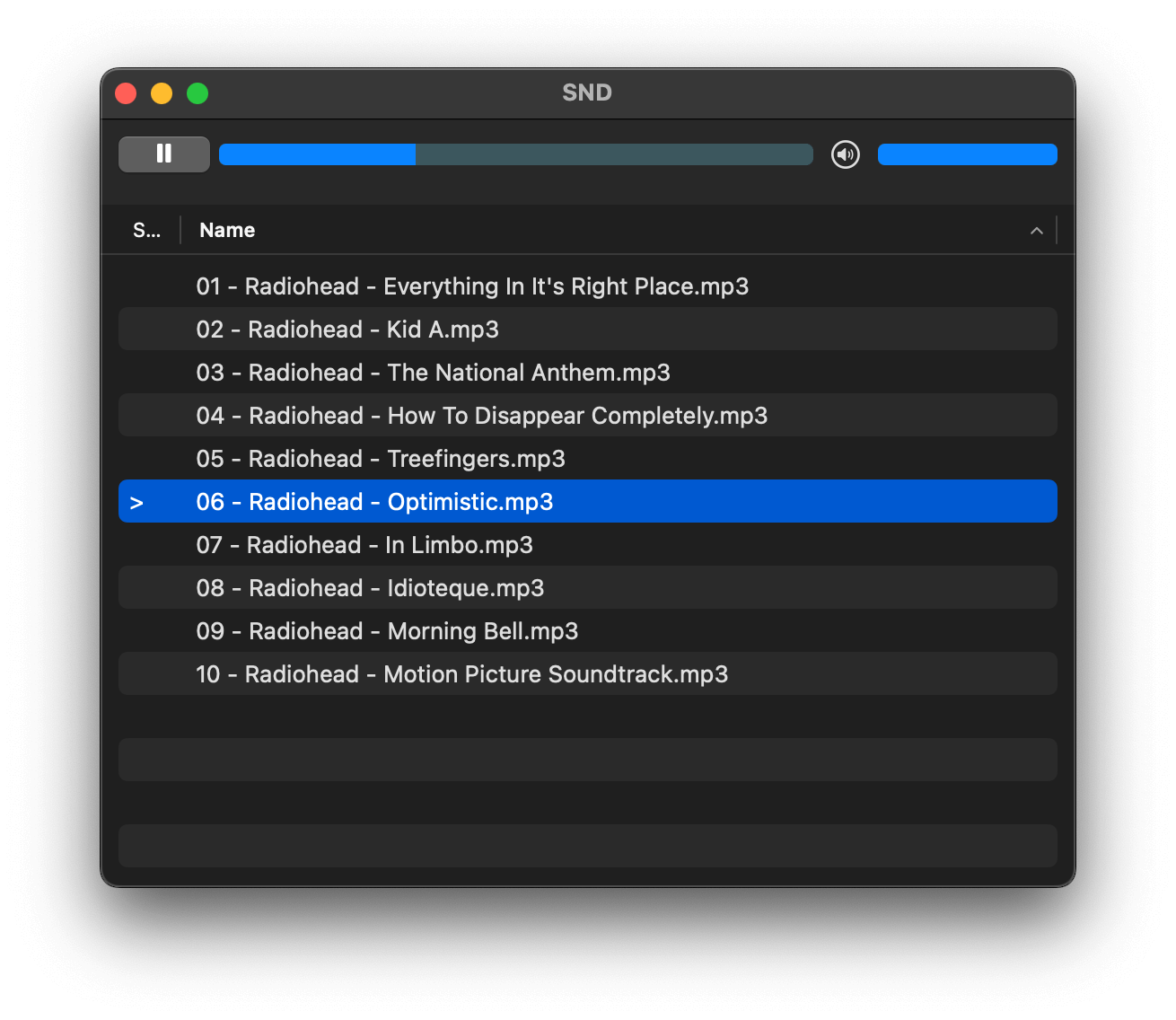
Task: Select Motion Picture Soundtrack track
Action: coord(461,674)
